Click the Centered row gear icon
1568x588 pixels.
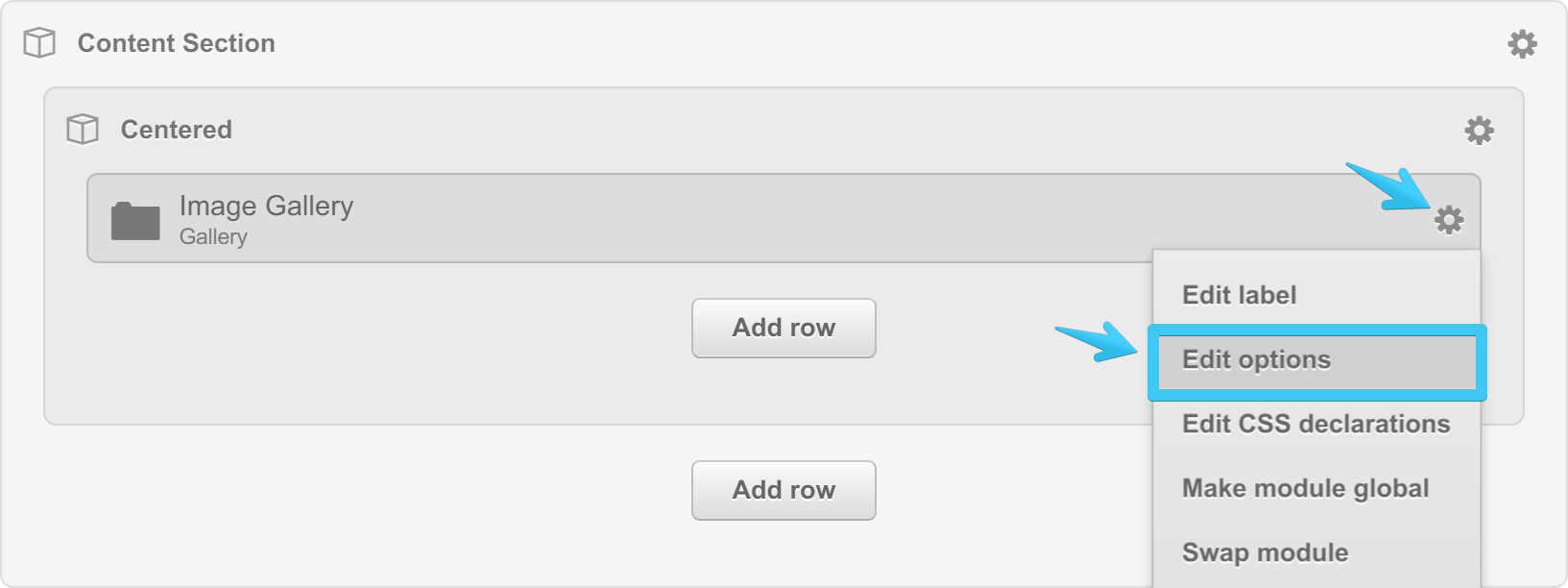[x=1479, y=131]
